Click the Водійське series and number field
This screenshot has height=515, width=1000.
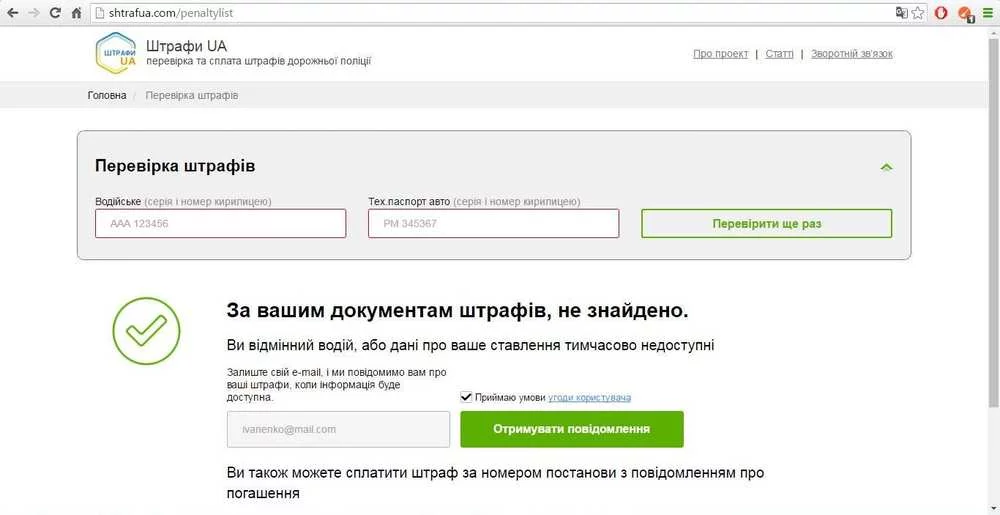click(221, 224)
